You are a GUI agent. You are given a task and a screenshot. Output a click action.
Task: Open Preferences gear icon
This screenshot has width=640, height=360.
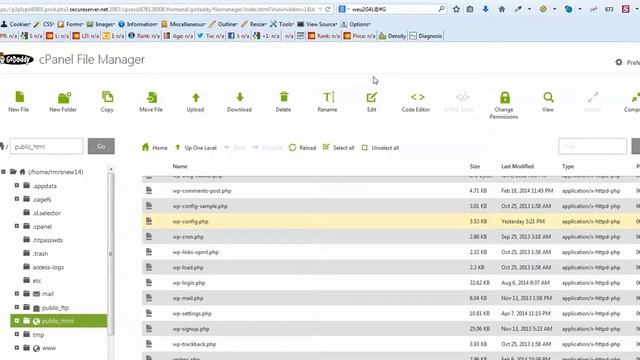619,62
